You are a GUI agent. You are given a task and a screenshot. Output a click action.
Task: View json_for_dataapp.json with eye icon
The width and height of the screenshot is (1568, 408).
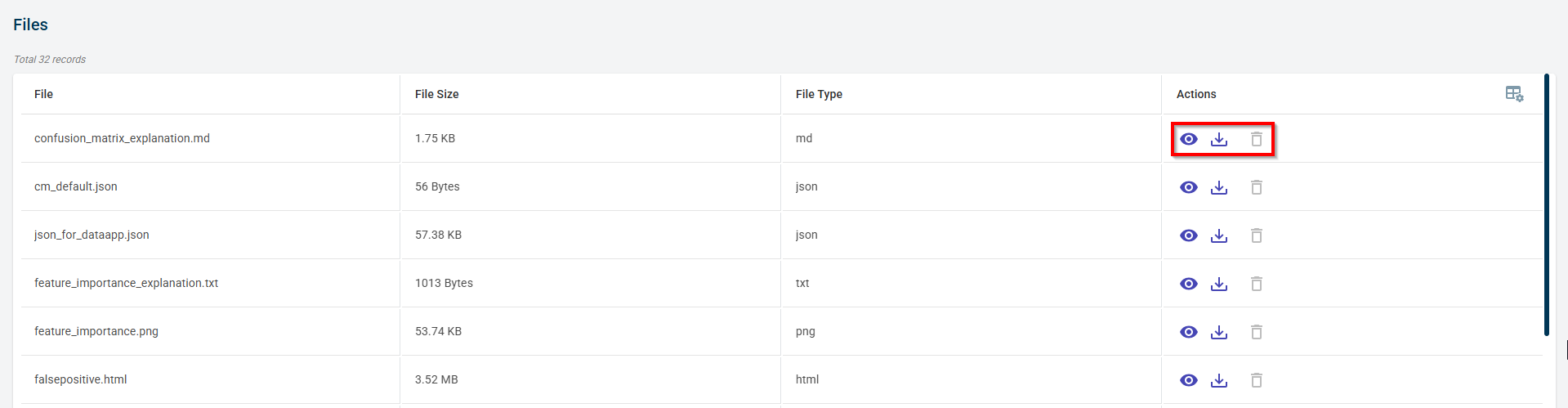point(1189,235)
